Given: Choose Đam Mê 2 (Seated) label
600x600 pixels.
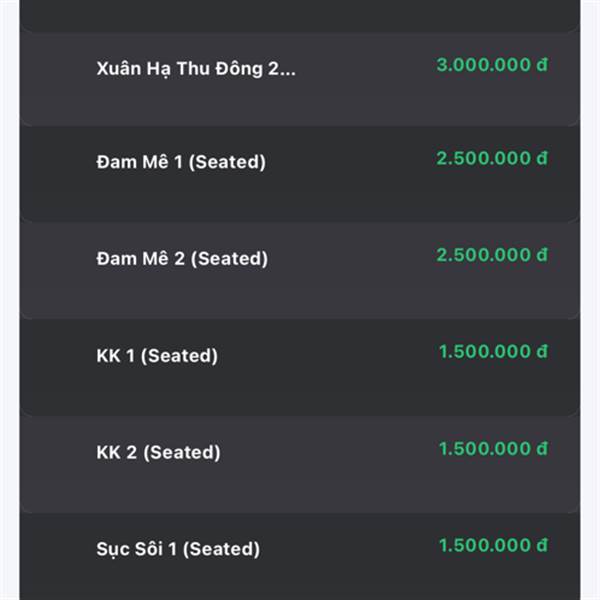Looking at the screenshot, I should 182,259.
